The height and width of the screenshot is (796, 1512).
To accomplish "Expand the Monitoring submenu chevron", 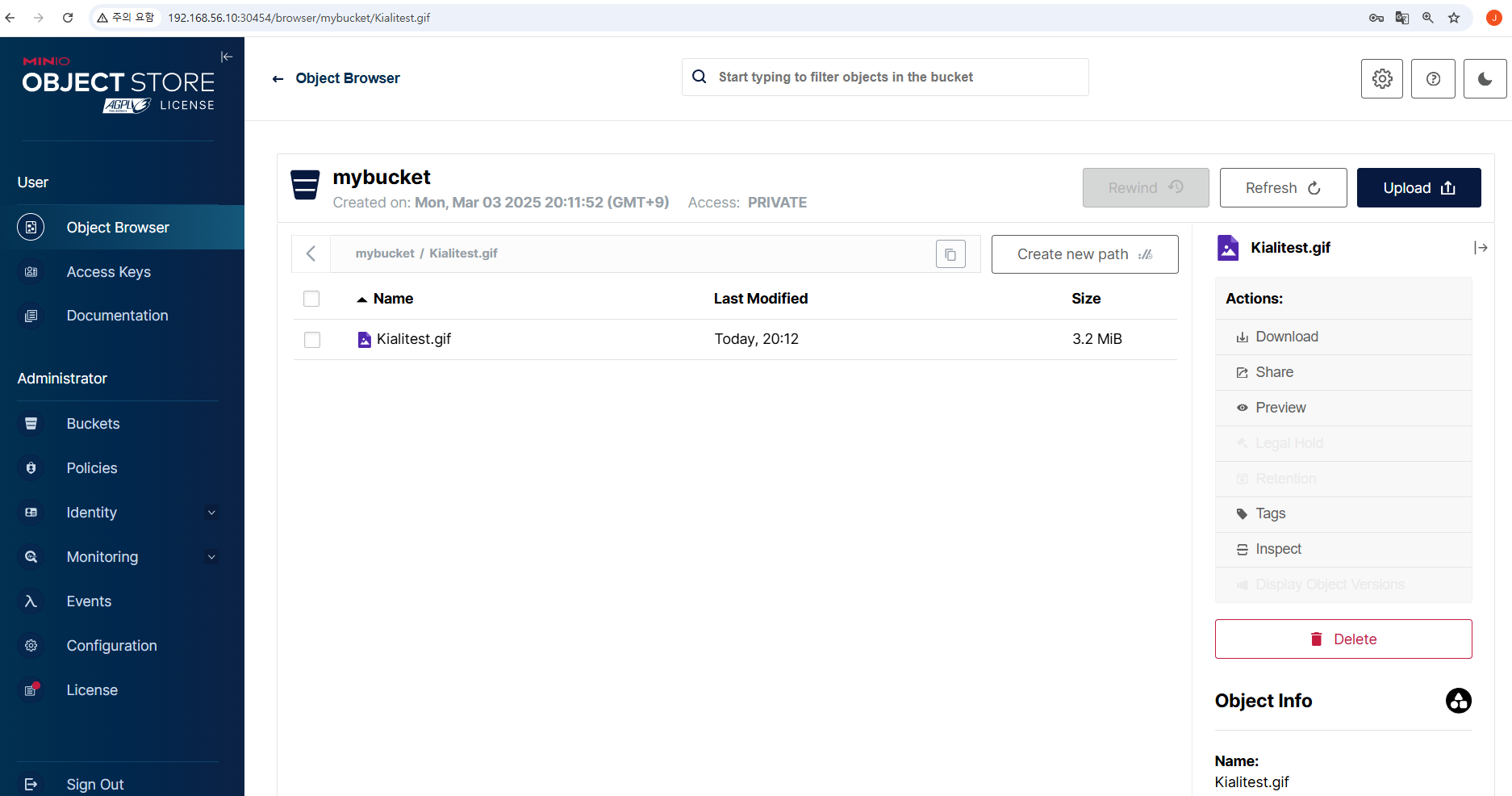I will [211, 557].
